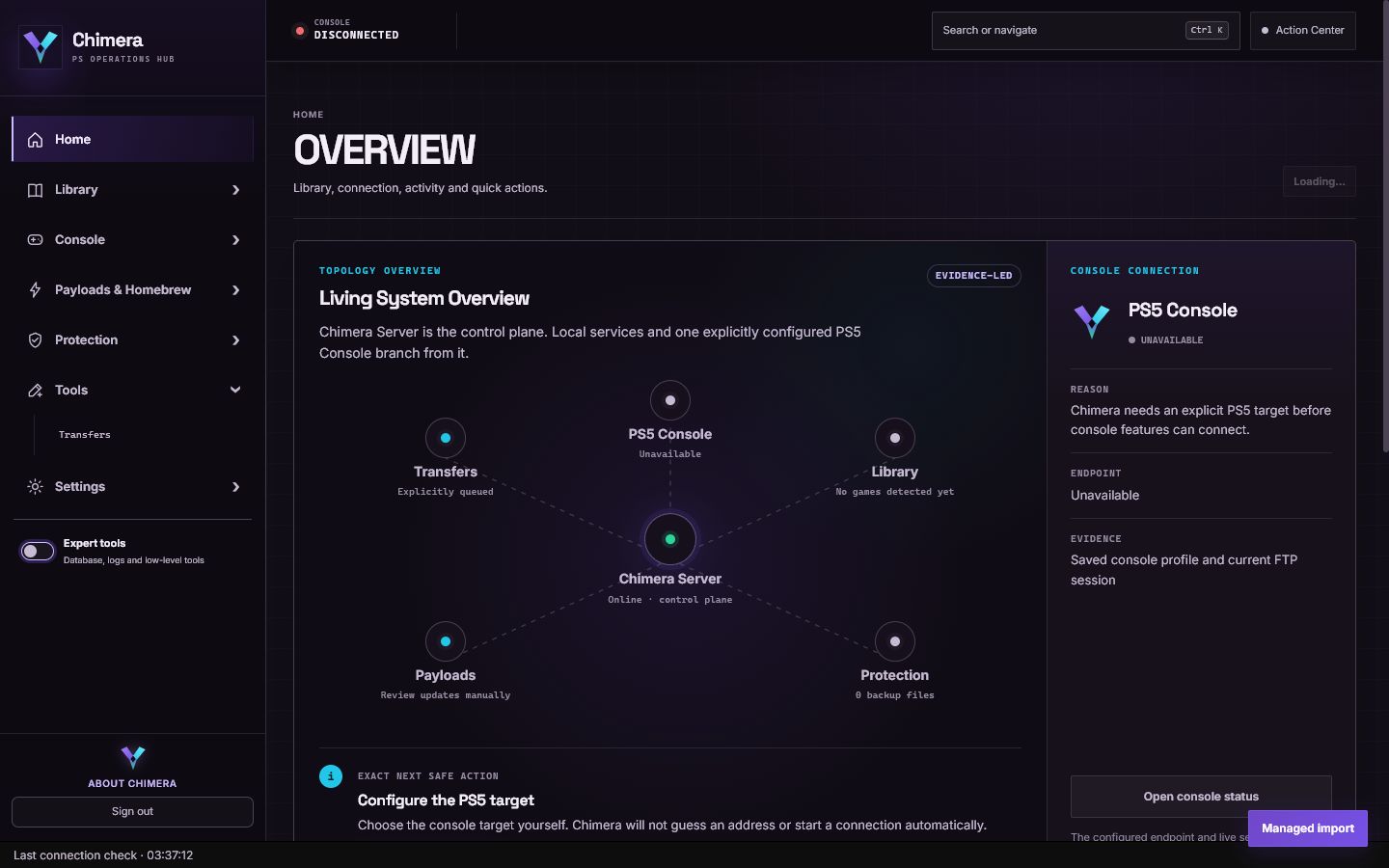Viewport: 1389px width, 868px height.
Task: Click the About Chimera logo icon
Action: click(x=132, y=757)
